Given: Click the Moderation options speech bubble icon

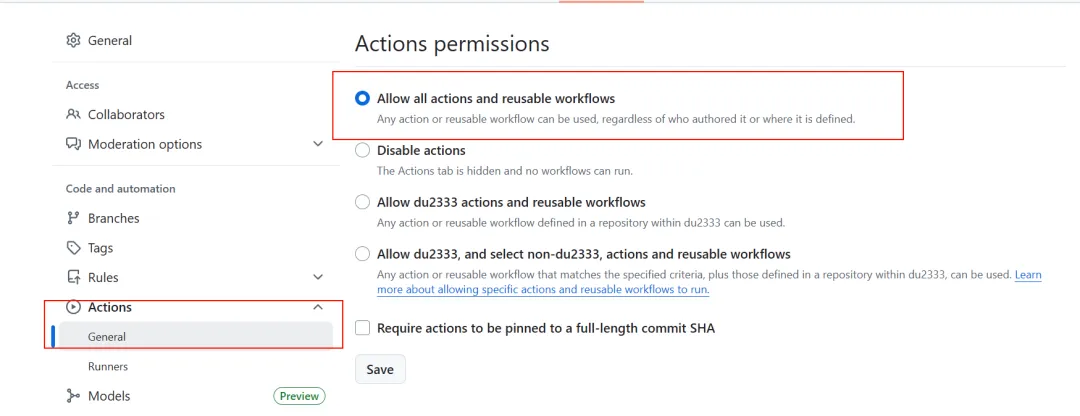Looking at the screenshot, I should tap(73, 144).
